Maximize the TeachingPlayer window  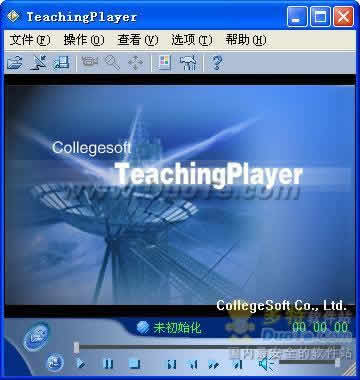point(320,17)
